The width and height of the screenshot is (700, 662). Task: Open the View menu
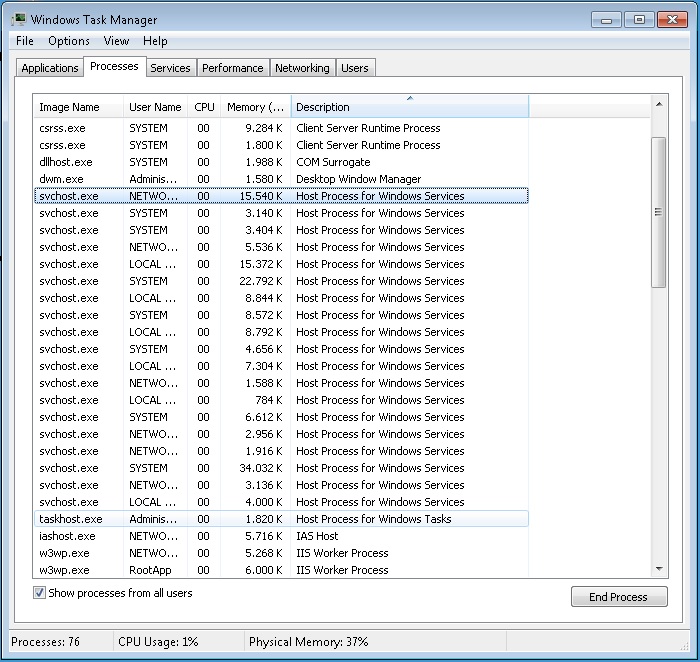[116, 41]
